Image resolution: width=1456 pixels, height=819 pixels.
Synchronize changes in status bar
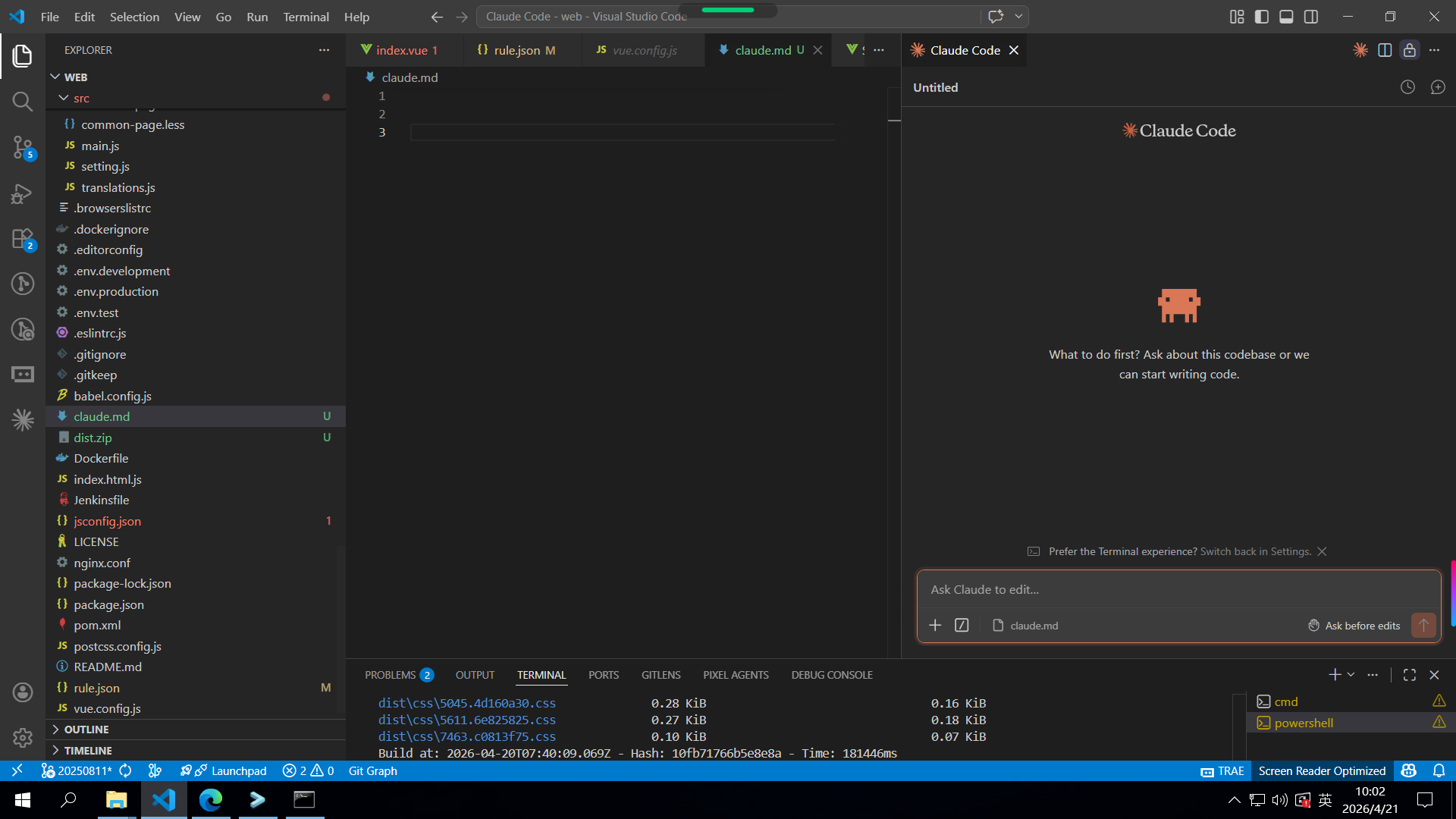tap(126, 770)
